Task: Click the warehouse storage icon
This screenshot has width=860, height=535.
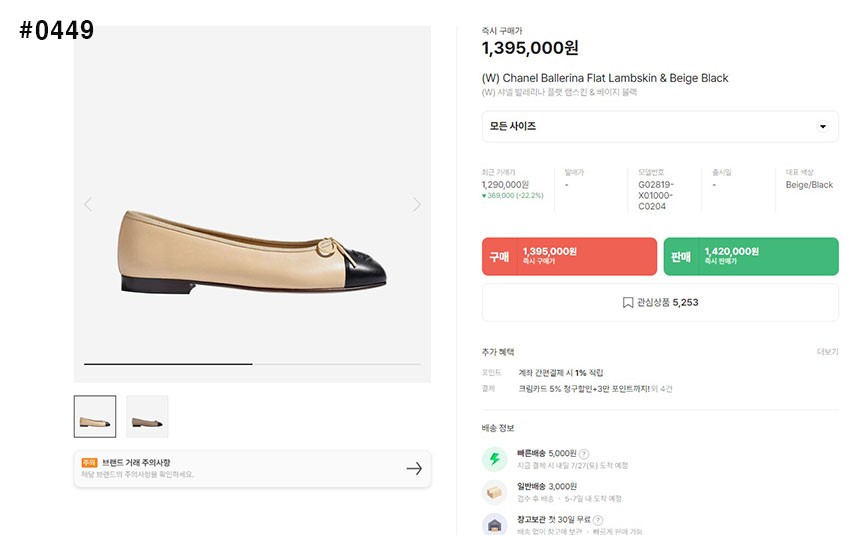Action: point(494,525)
